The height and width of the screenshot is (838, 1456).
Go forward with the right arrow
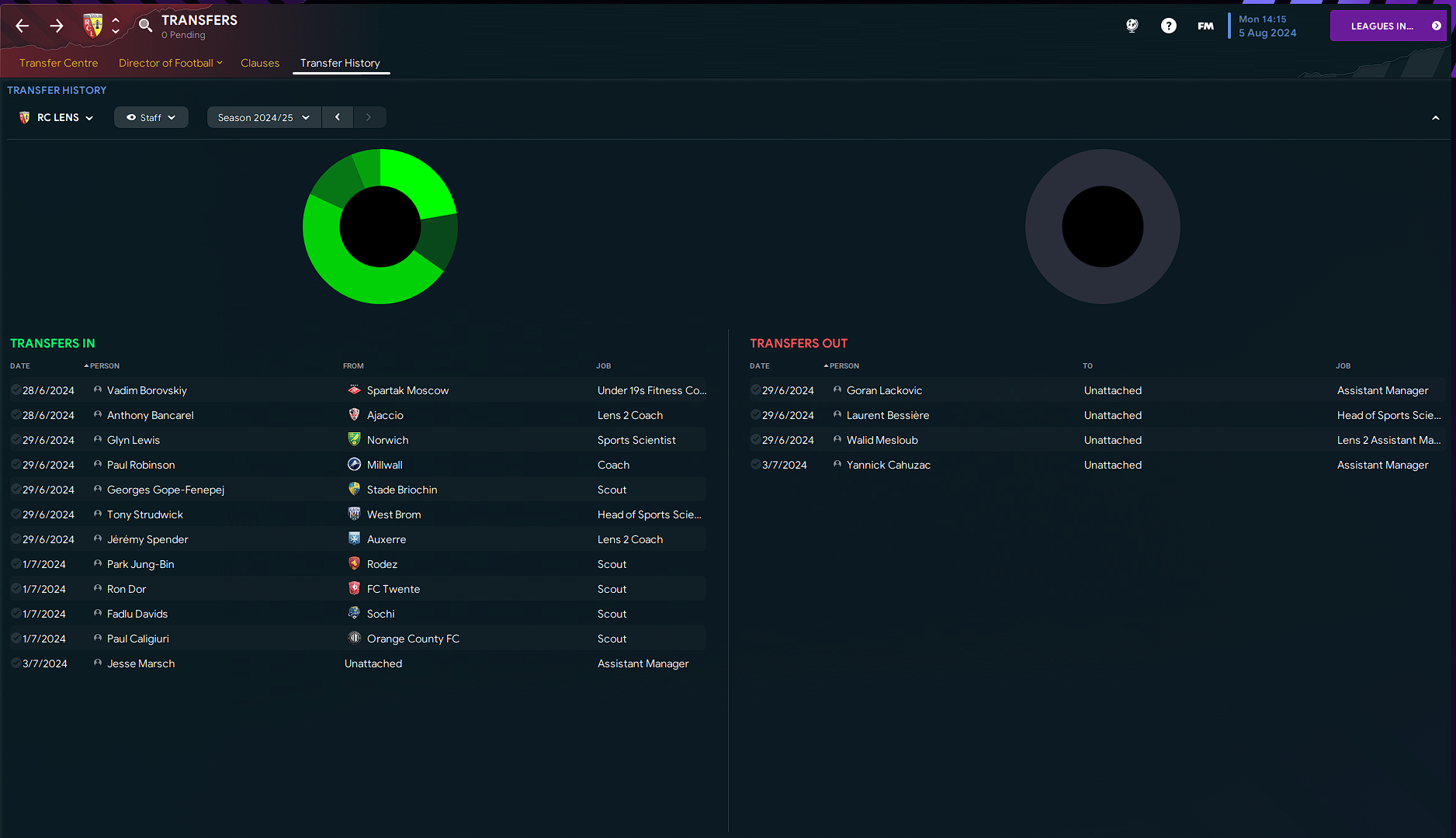(x=57, y=26)
